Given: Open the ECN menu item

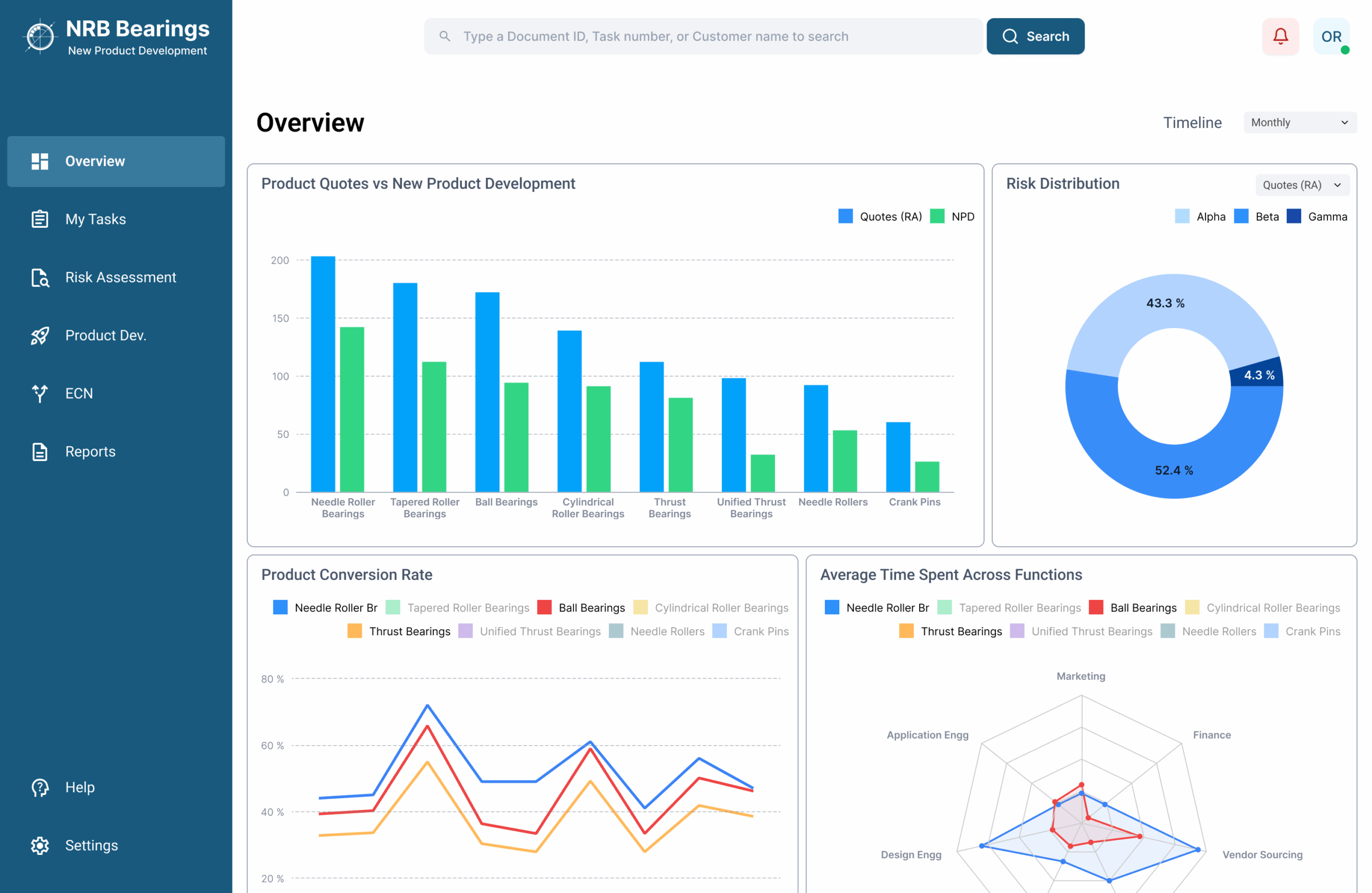Looking at the screenshot, I should (x=116, y=393).
